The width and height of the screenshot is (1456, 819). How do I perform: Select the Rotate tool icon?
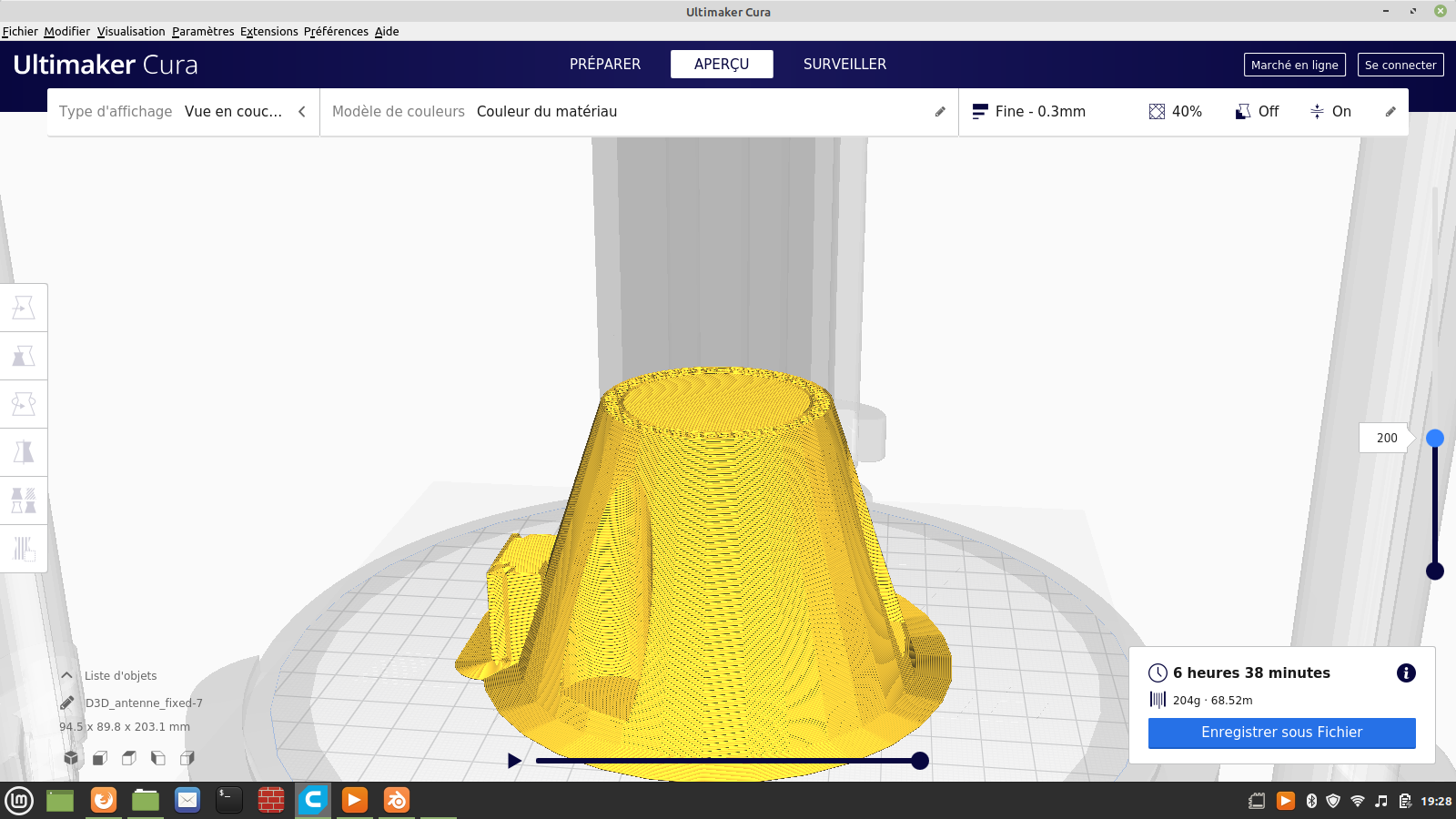tap(24, 404)
